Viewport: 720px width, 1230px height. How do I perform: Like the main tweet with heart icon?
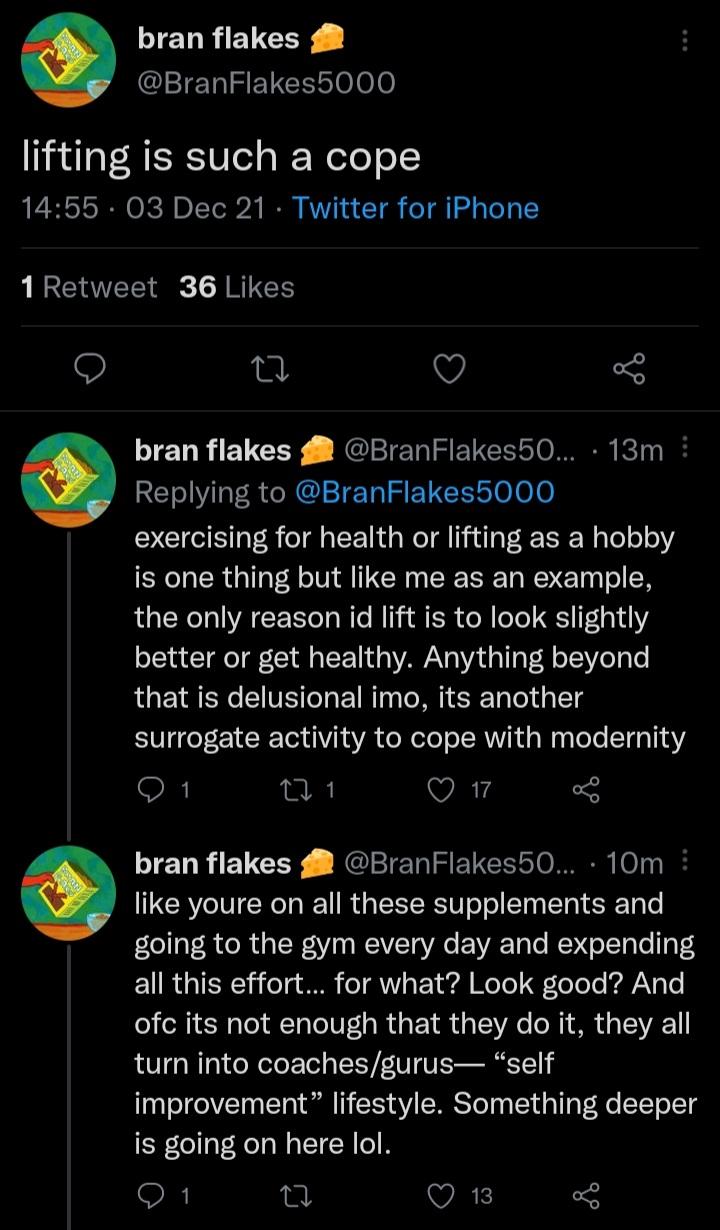click(x=449, y=370)
